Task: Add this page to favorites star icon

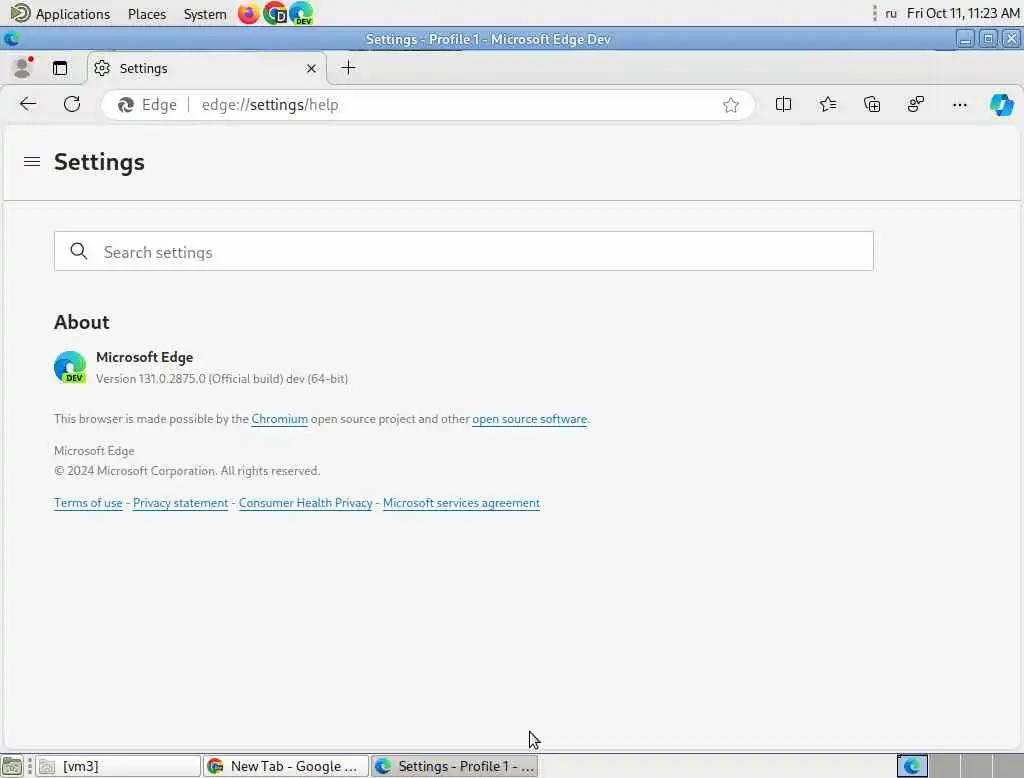Action: [731, 105]
